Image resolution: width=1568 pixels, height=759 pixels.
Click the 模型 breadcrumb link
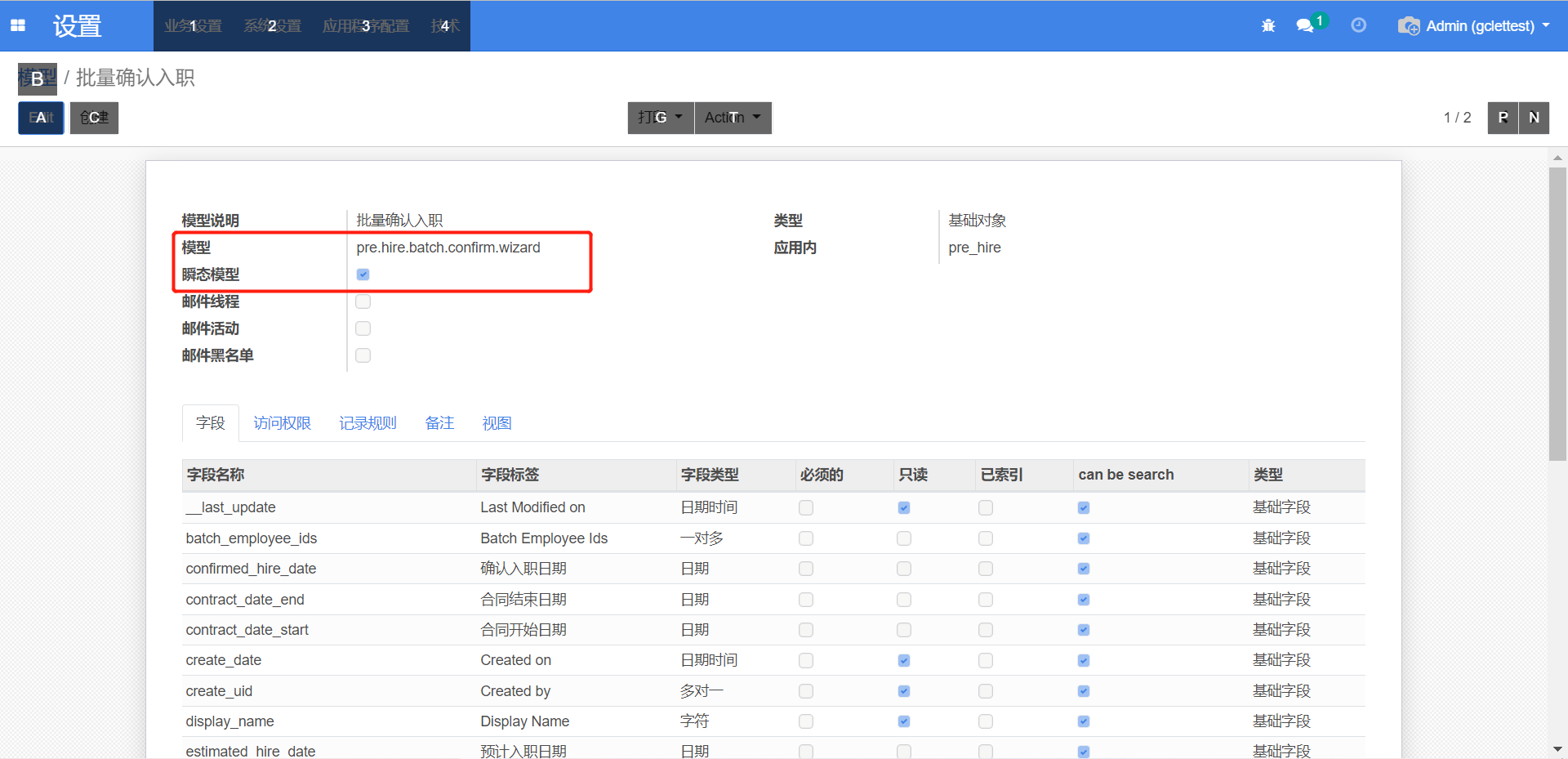(x=38, y=78)
